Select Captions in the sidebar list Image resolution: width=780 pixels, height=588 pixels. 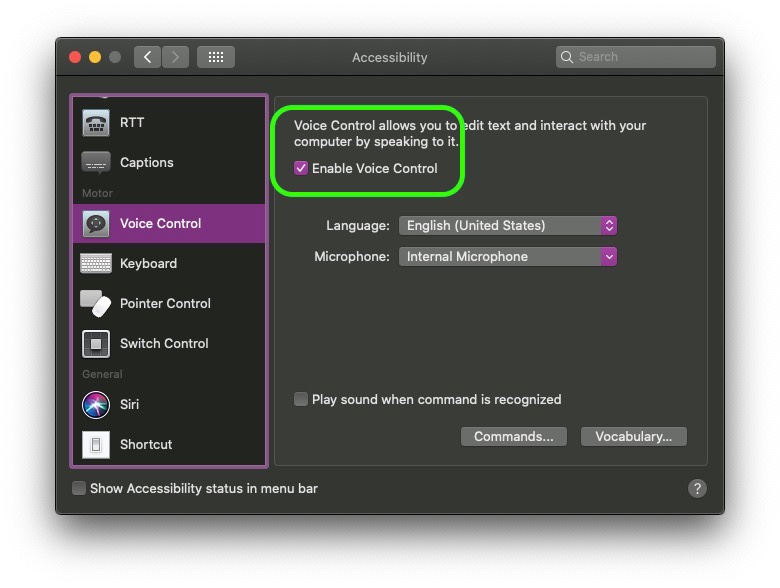click(169, 163)
